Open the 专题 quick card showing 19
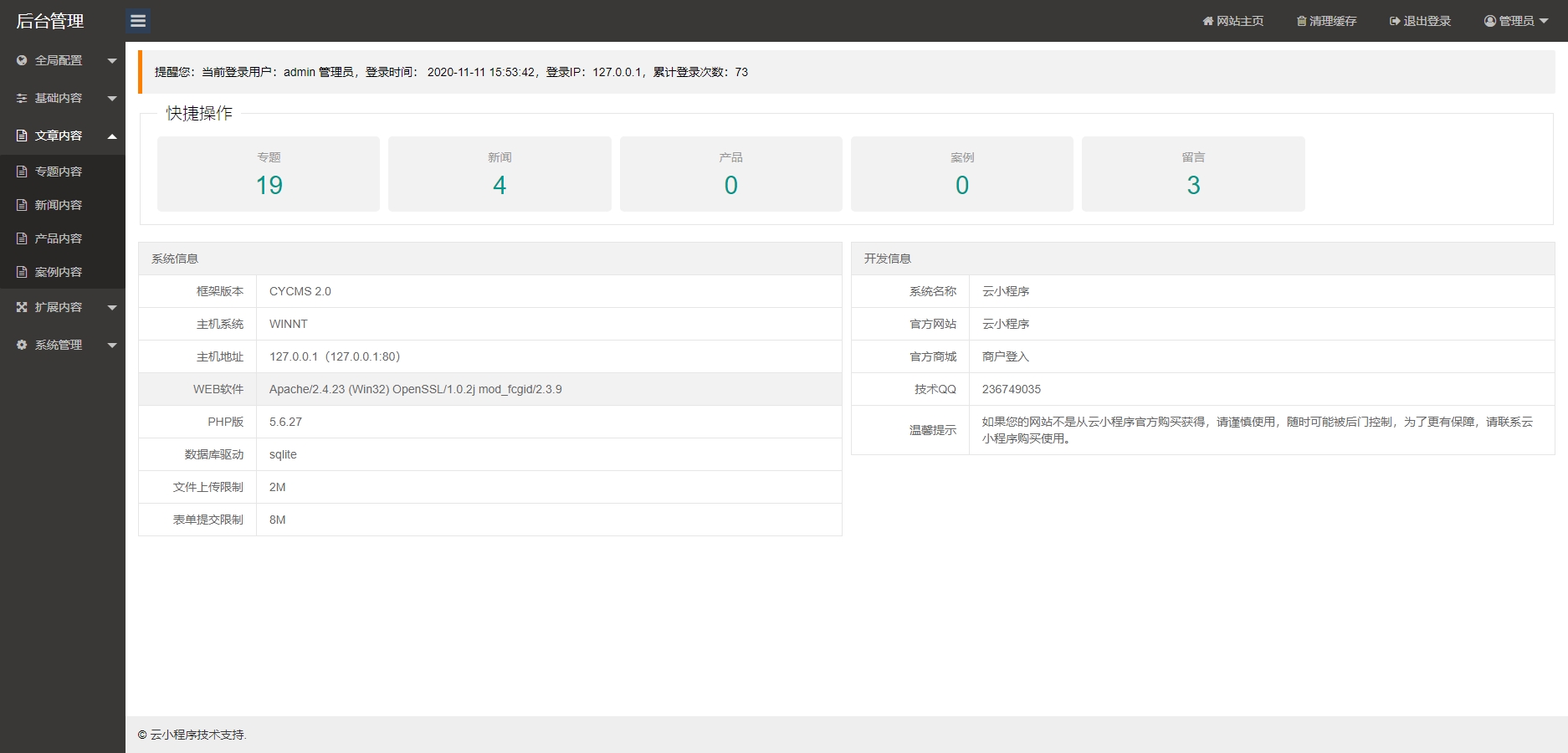Screen dimensions: 1568x753 click(269, 174)
